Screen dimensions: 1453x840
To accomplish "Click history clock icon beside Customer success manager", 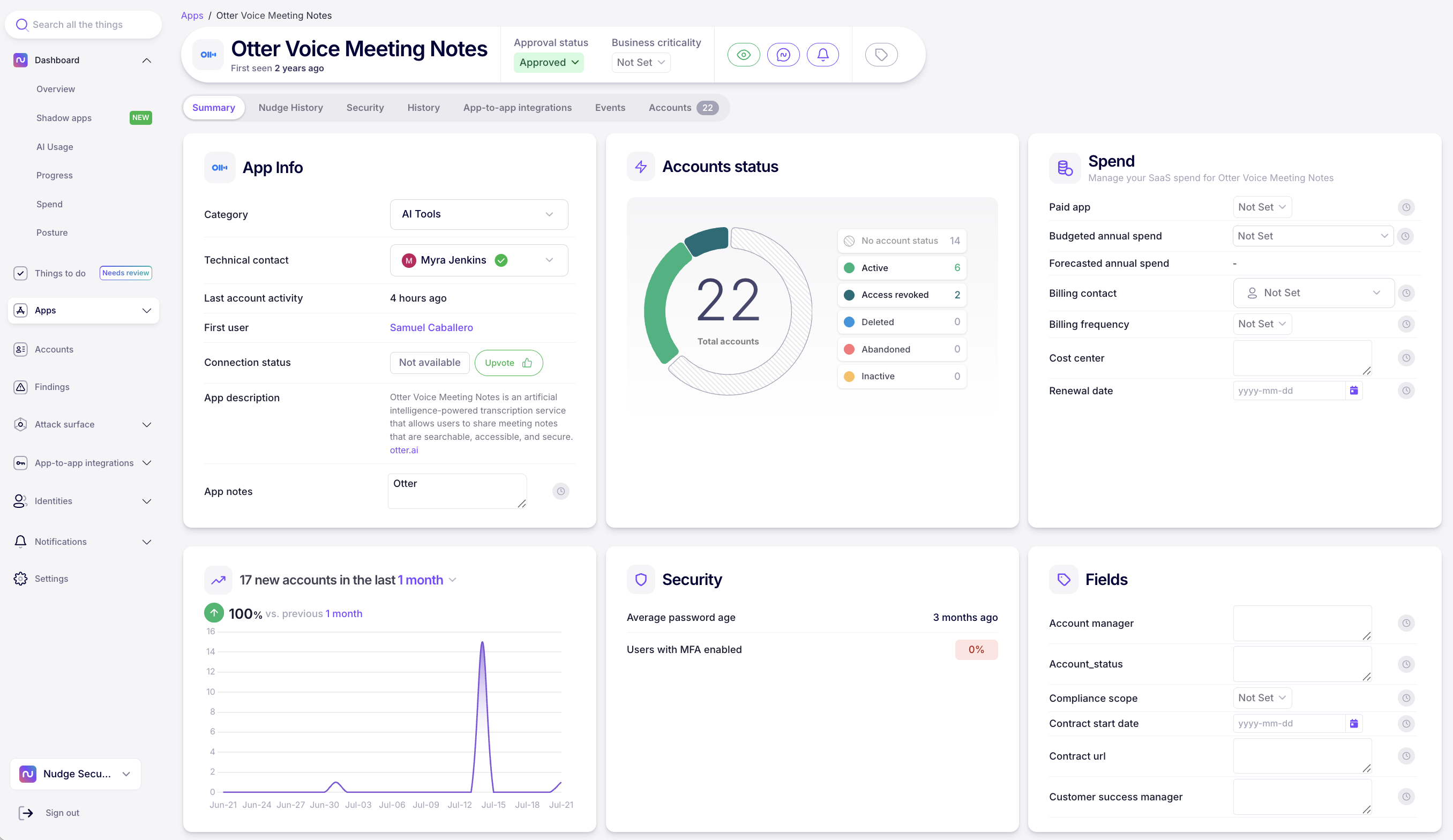I will [1406, 796].
